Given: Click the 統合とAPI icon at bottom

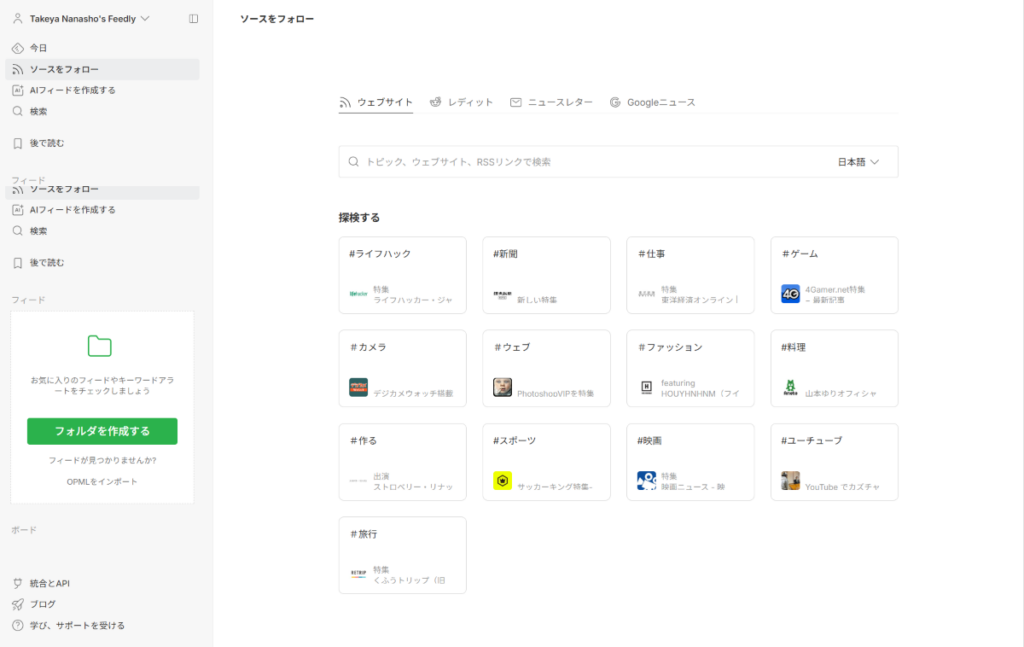Looking at the screenshot, I should pyautogui.click(x=16, y=583).
